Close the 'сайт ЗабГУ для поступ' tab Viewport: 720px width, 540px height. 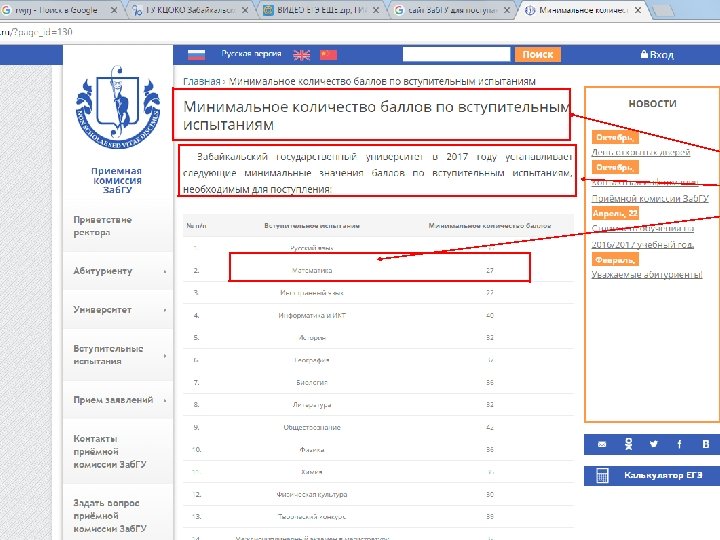point(506,10)
